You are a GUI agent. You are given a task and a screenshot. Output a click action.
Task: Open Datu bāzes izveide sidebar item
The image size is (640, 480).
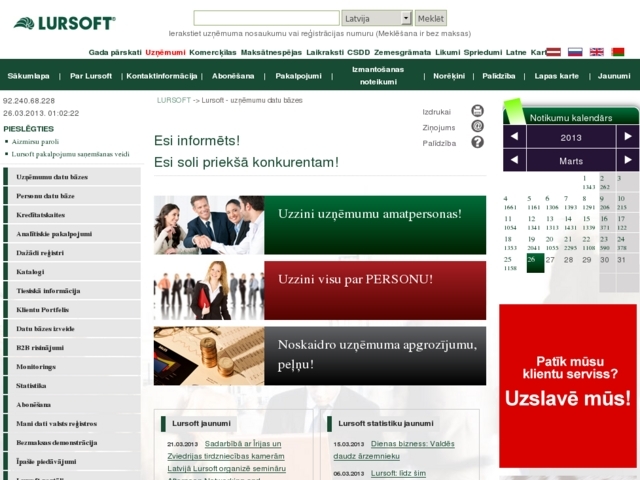[x=72, y=329]
